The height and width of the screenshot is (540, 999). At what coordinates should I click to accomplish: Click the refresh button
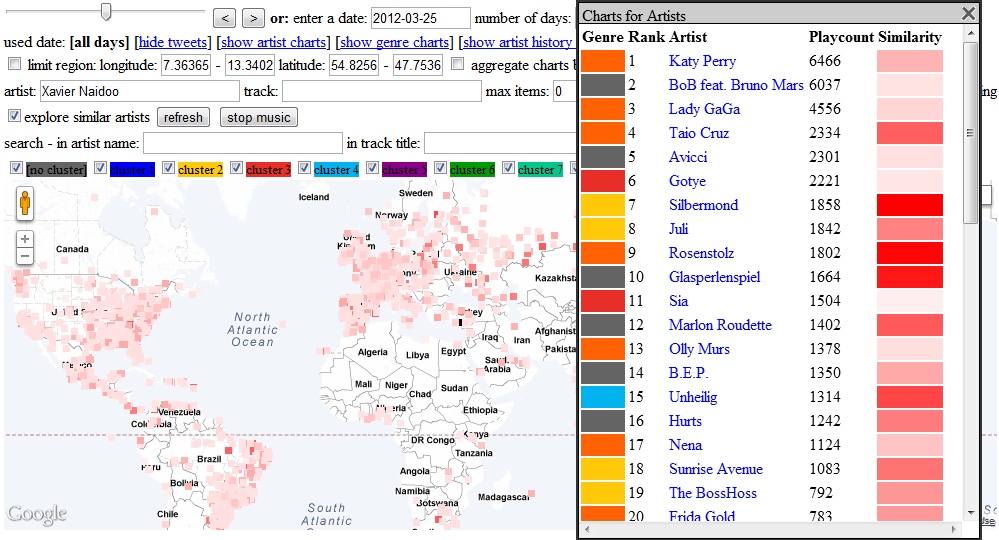pyautogui.click(x=183, y=117)
